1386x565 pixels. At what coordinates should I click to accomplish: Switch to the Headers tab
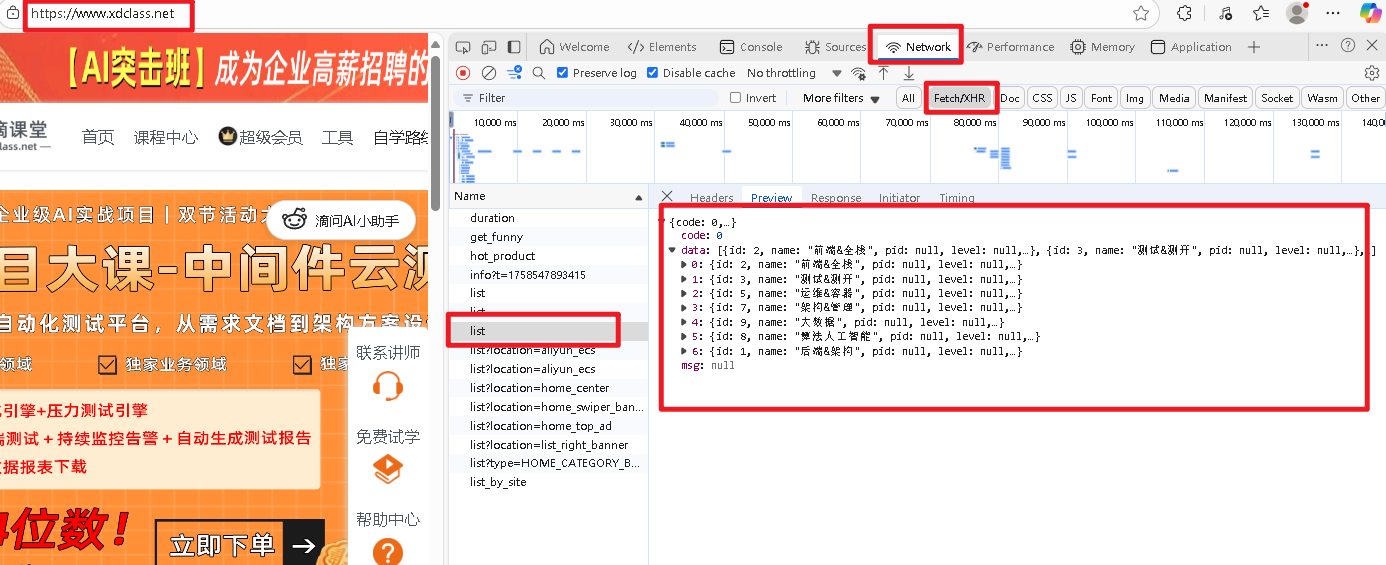tap(711, 198)
